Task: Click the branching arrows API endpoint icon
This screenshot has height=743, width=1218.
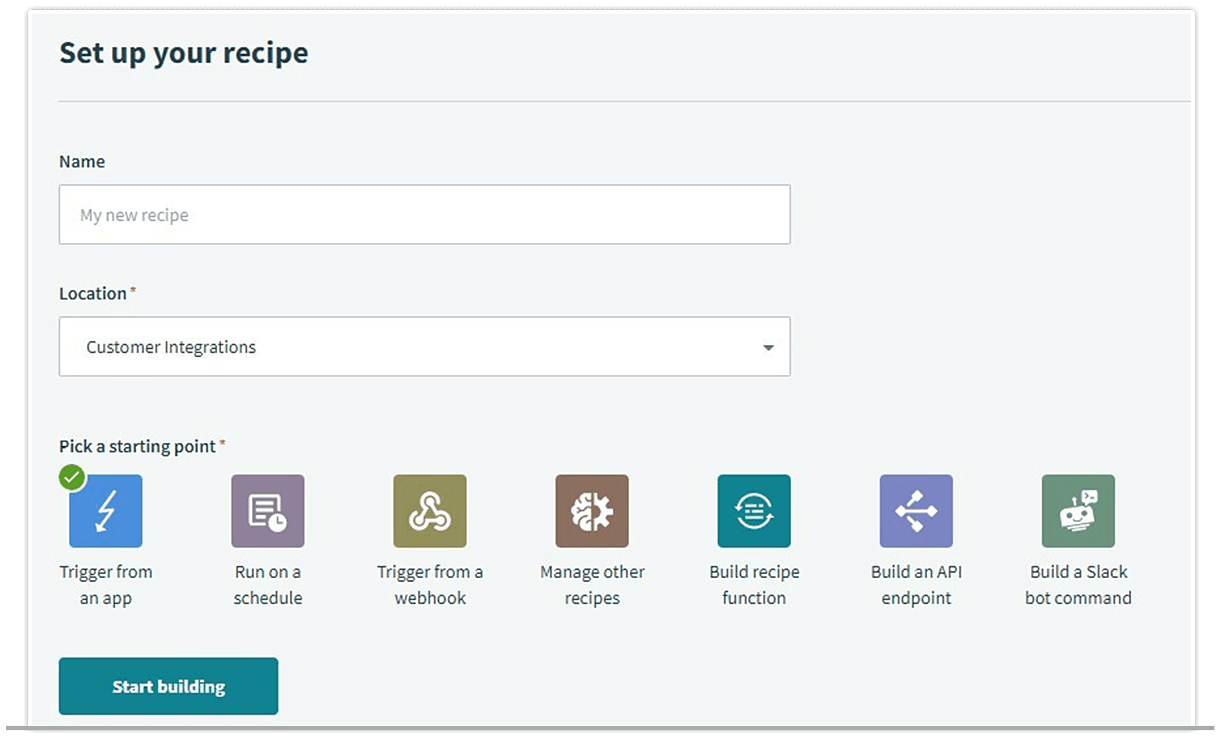Action: pos(916,510)
